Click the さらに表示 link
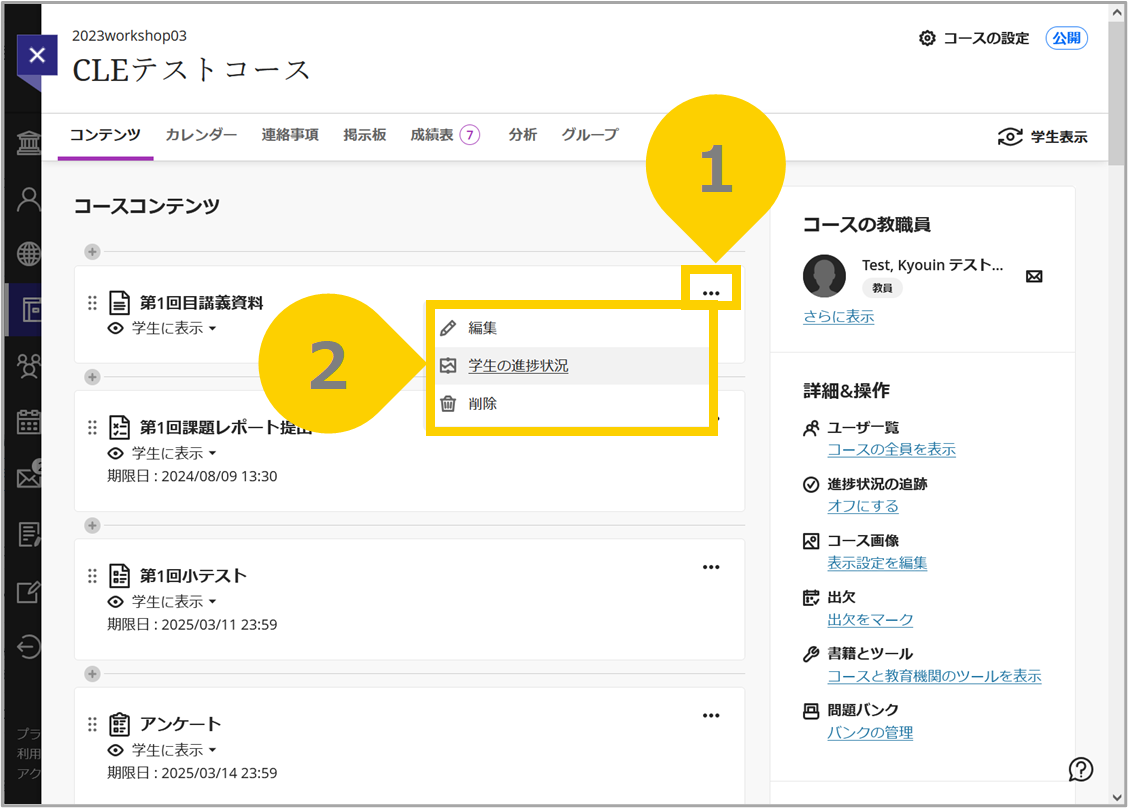This screenshot has width=1128, height=808. pos(838,317)
